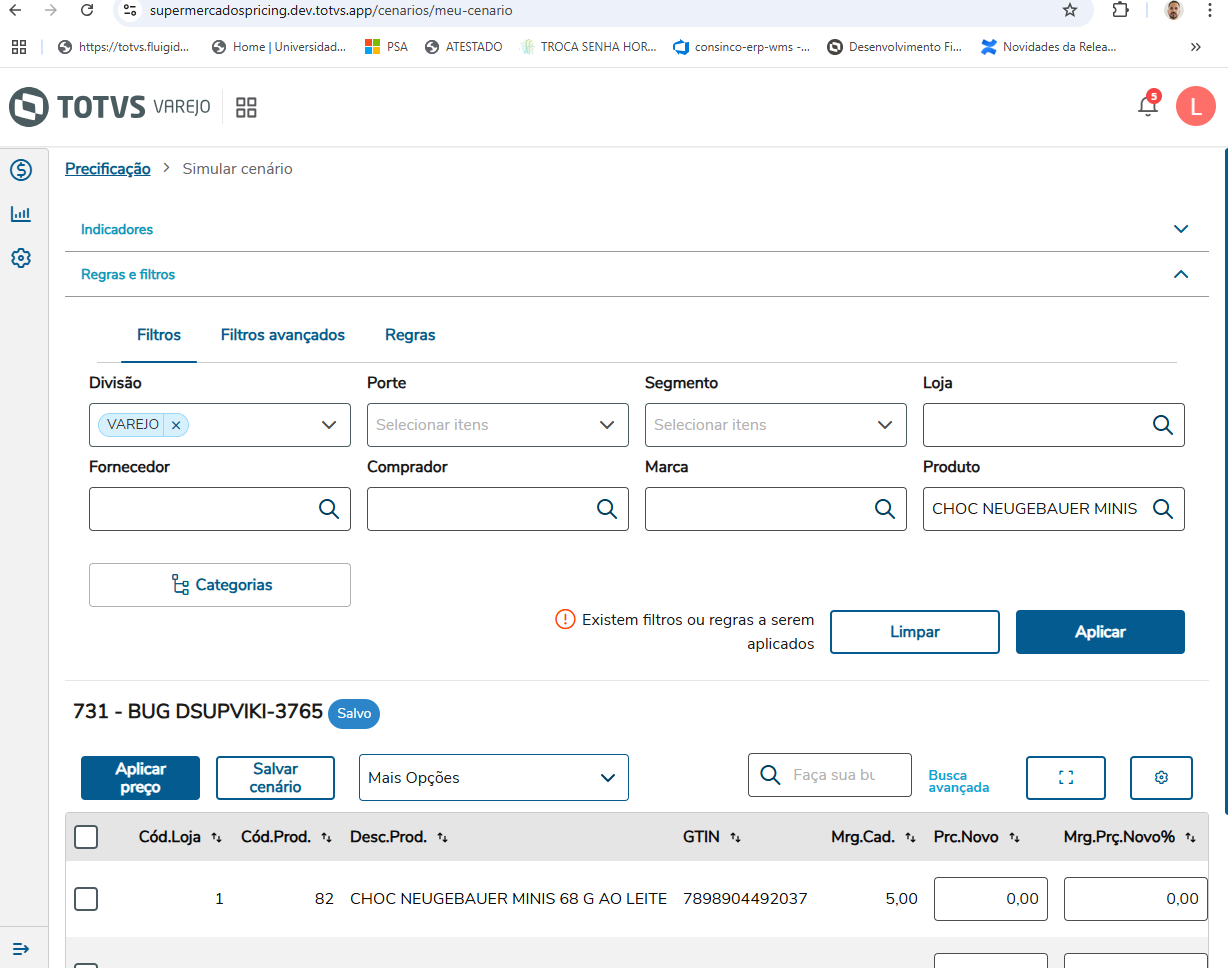Open notifications bell with 5 badge
The image size is (1228, 968).
click(x=1148, y=105)
